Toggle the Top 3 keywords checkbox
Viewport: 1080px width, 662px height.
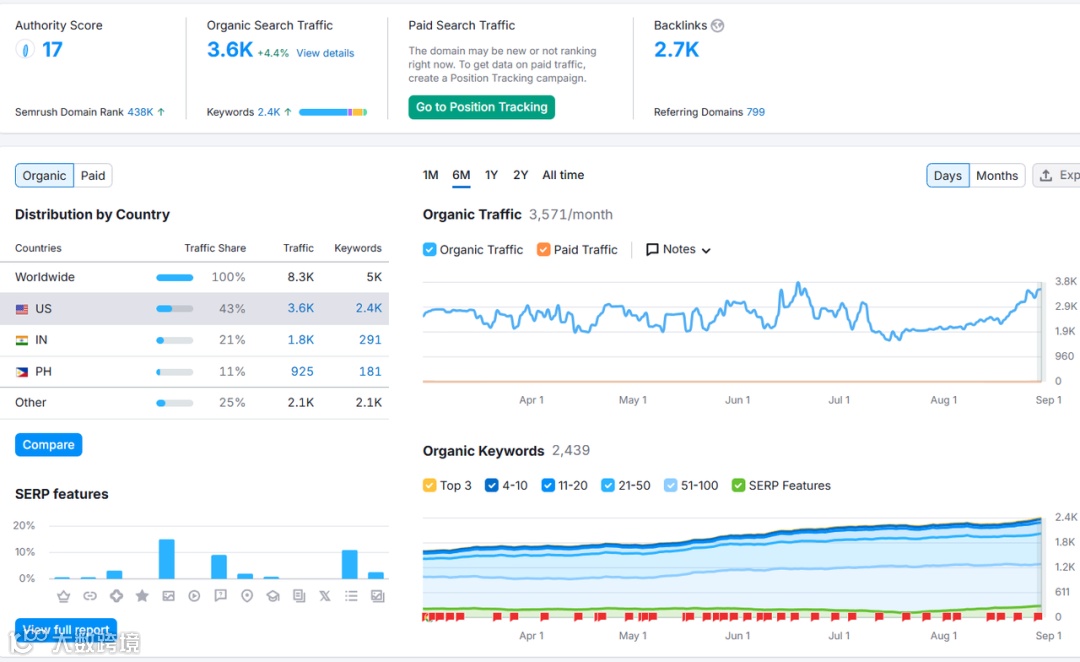(429, 486)
